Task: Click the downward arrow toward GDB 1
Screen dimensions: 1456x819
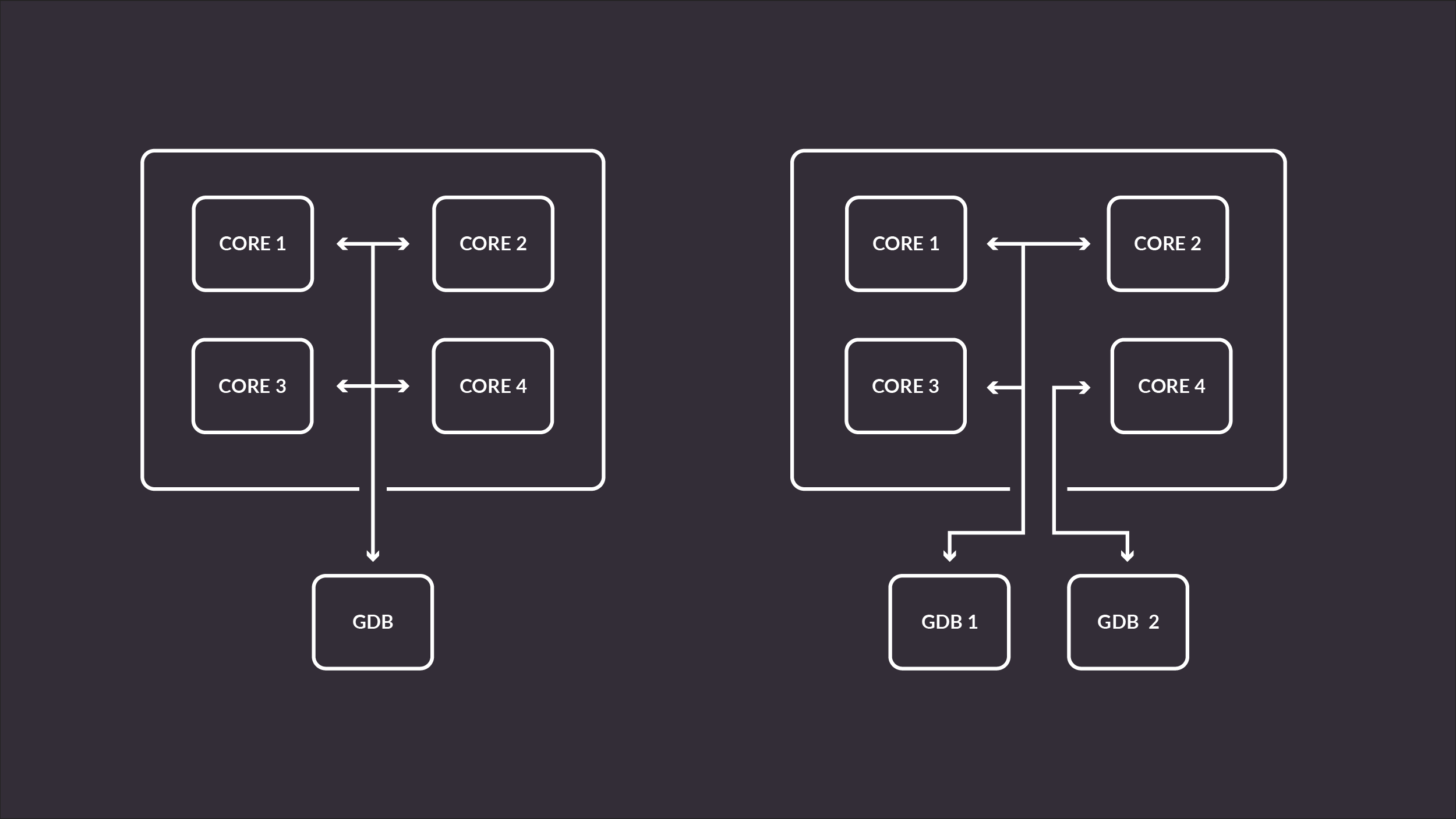Action: (949, 552)
